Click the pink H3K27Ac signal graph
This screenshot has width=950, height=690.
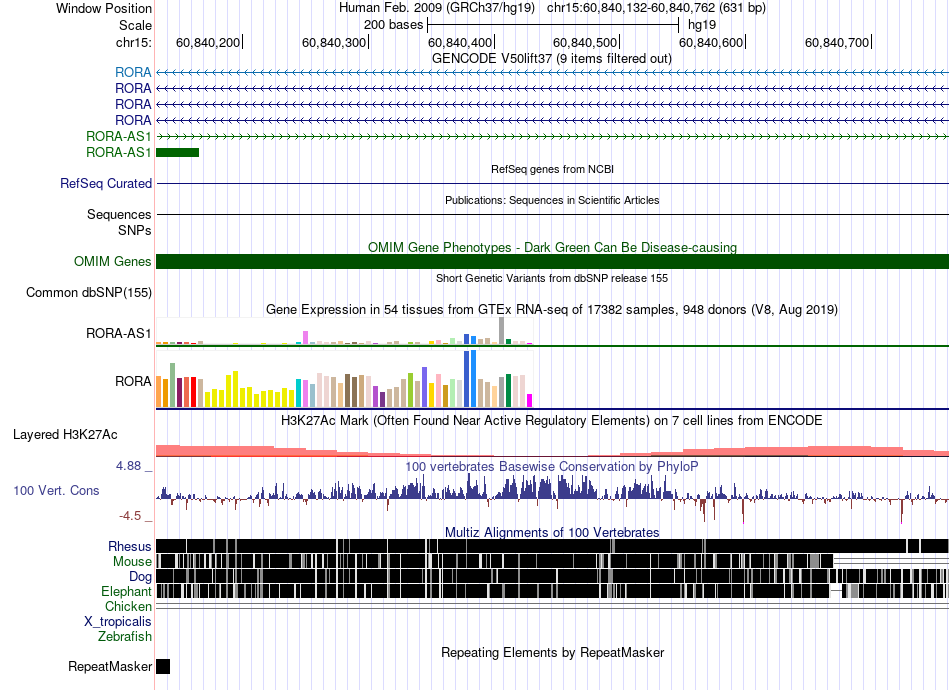(x=552, y=451)
